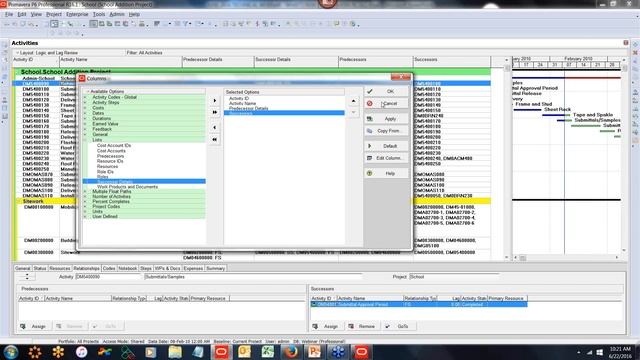
Task: Open iTunes from the taskbar
Action: (x=81, y=352)
